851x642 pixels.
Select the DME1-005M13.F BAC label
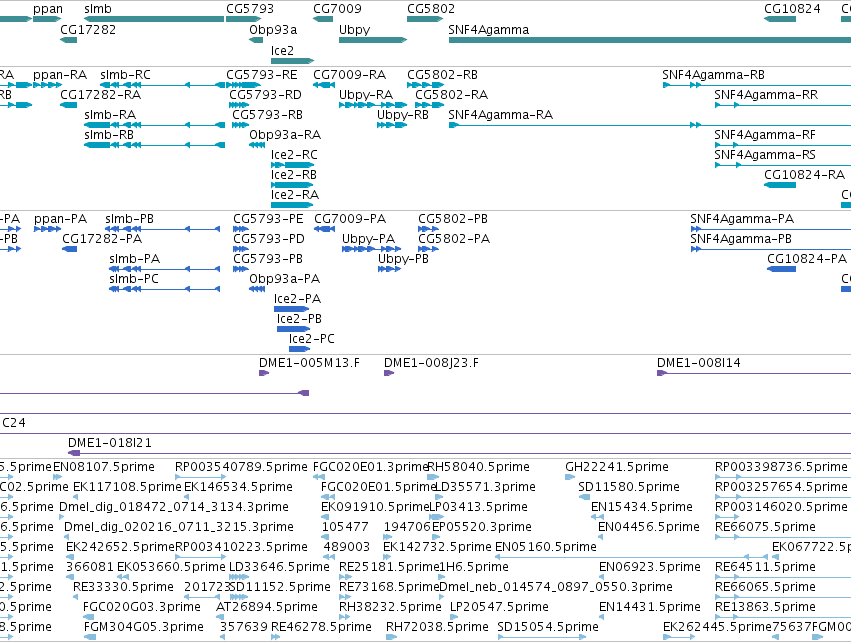[309, 363]
